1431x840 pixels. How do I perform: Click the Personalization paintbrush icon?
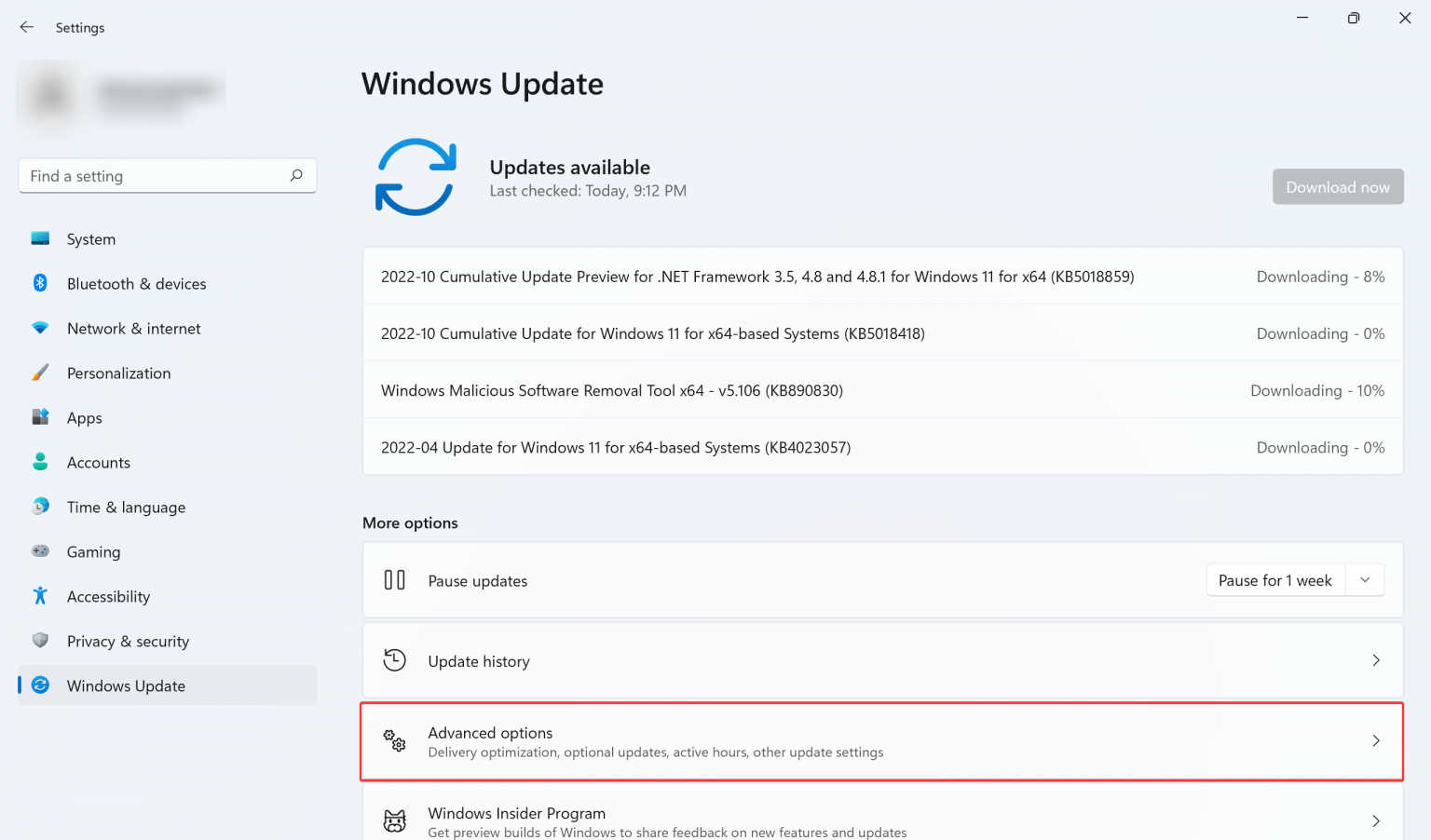40,373
